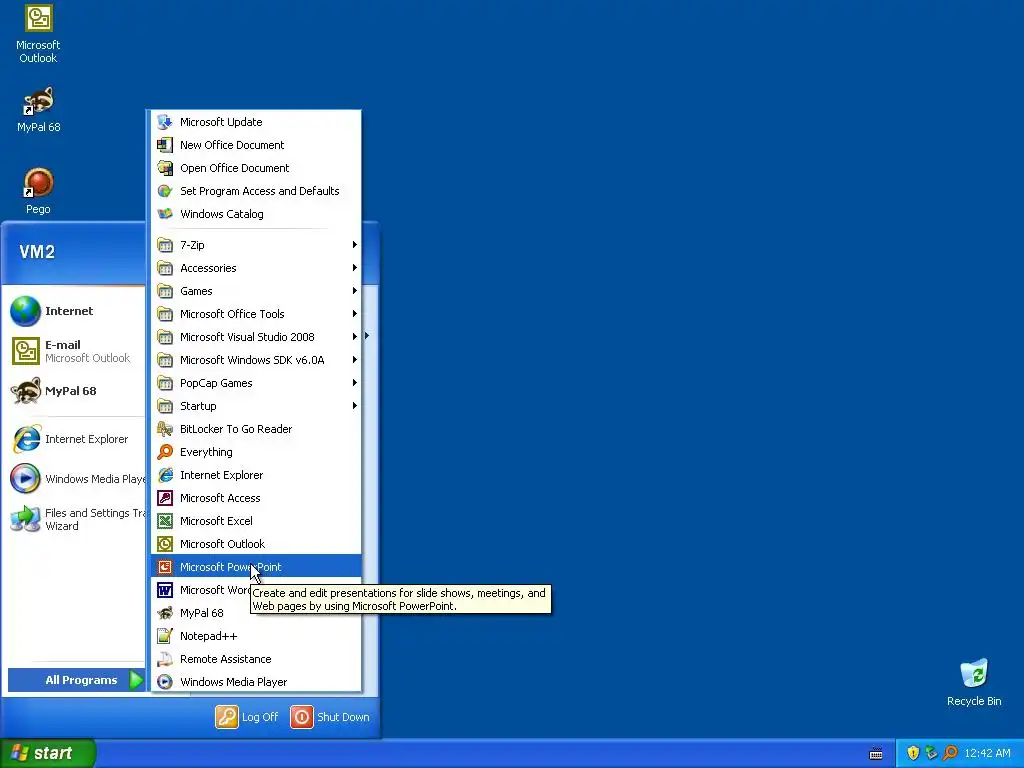Image resolution: width=1024 pixels, height=768 pixels.
Task: Expand Microsoft Windows SDK v6.0A arrow
Action: [x=355, y=360]
